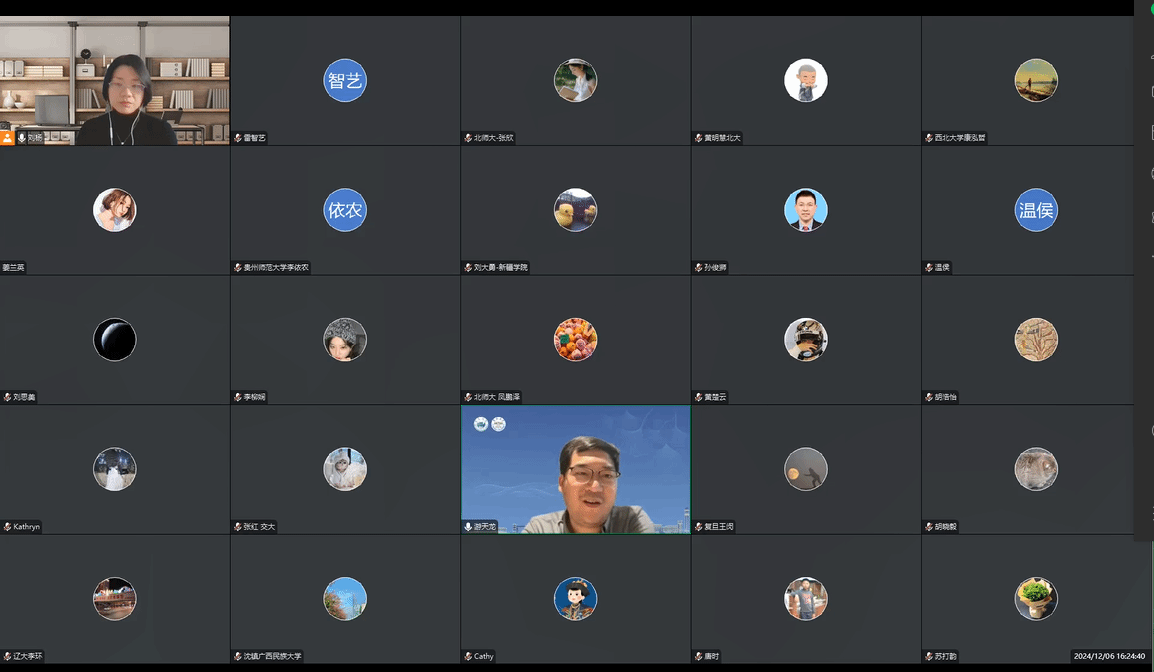Select the webcam video with bookshelf background
This screenshot has width=1154, height=672.
coord(115,80)
